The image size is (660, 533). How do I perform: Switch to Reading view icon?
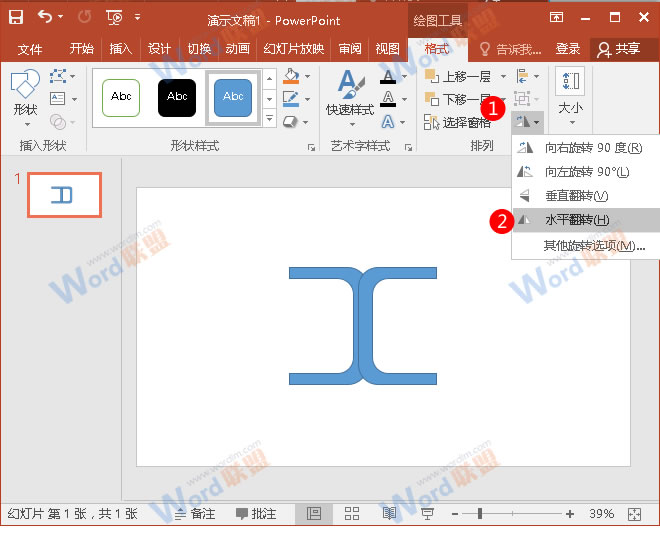pos(389,513)
